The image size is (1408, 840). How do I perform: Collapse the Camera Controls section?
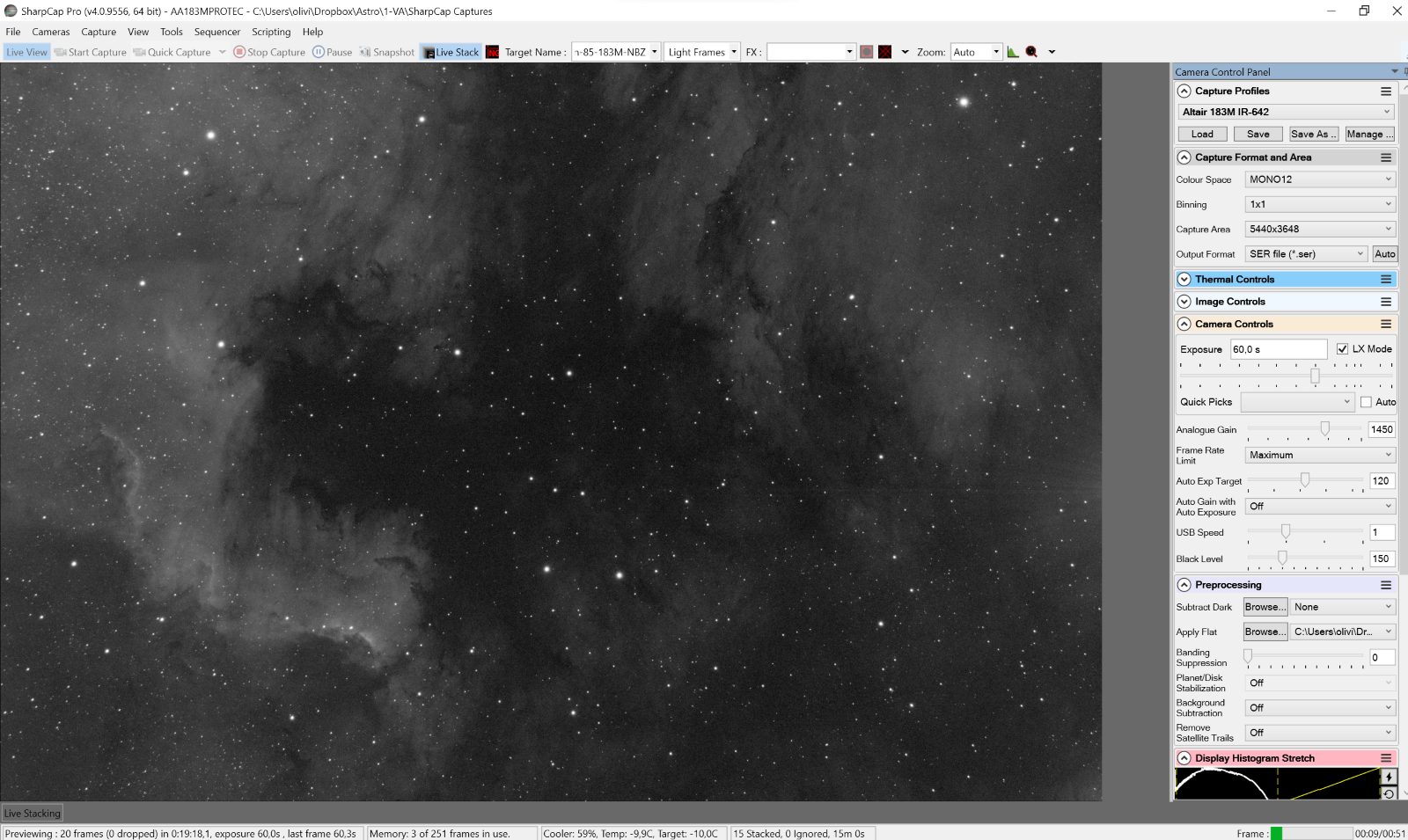(x=1184, y=324)
